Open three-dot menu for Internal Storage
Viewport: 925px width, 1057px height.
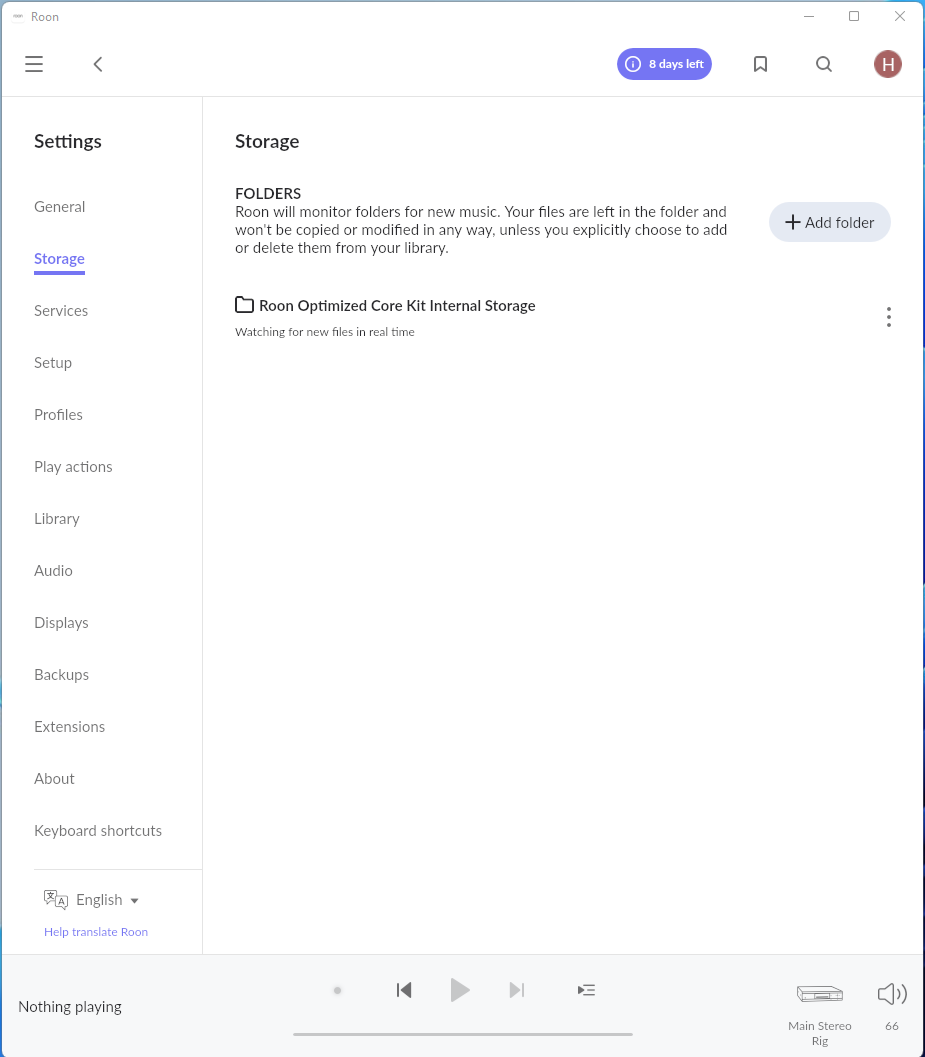point(888,317)
